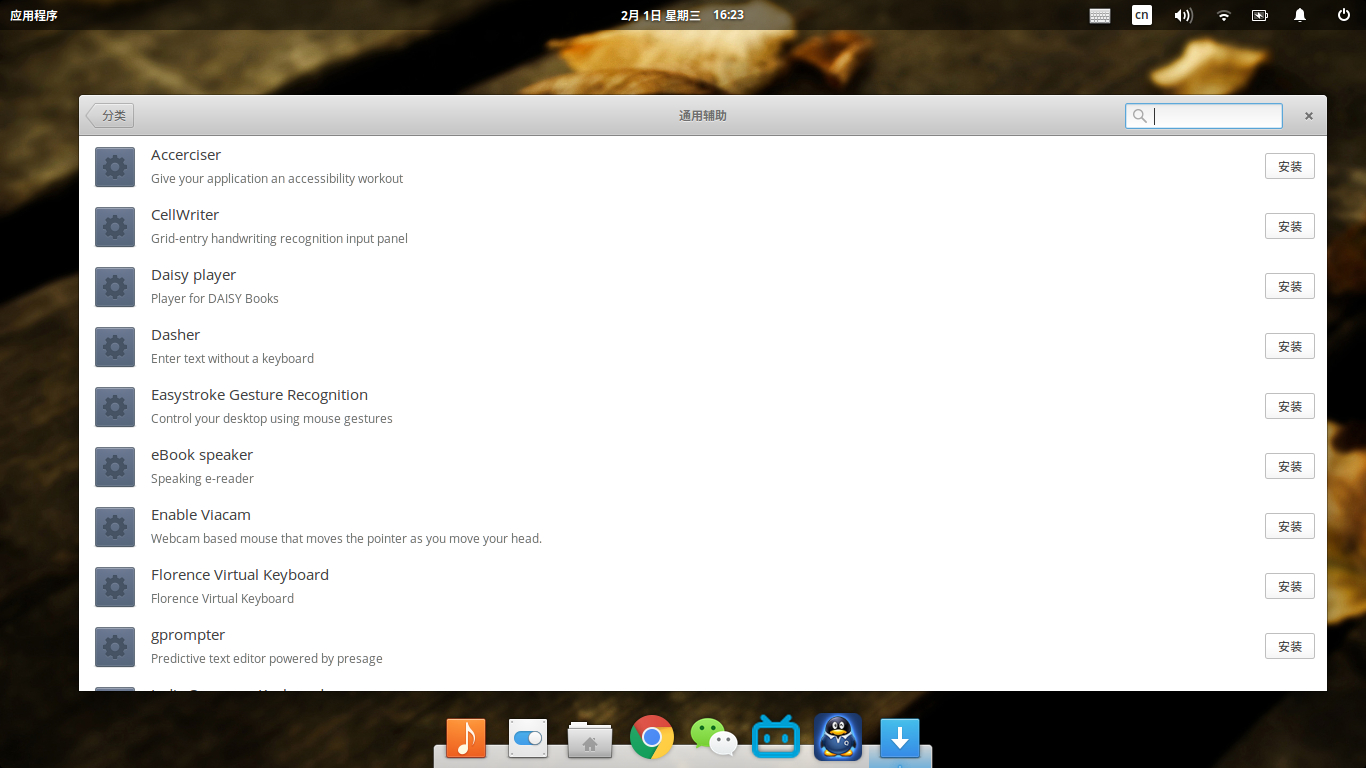1366x768 pixels.
Task: Open the sound volume indicator
Action: click(1183, 15)
